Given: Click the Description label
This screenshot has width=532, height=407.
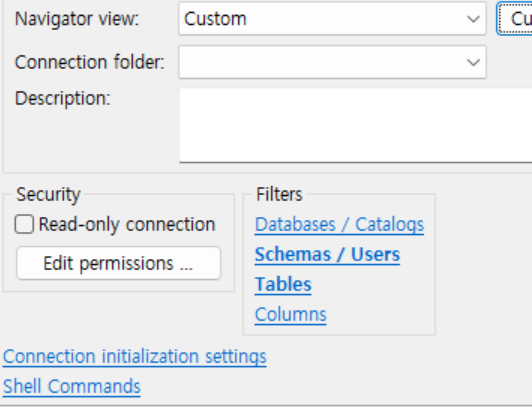Looking at the screenshot, I should (x=63, y=98).
